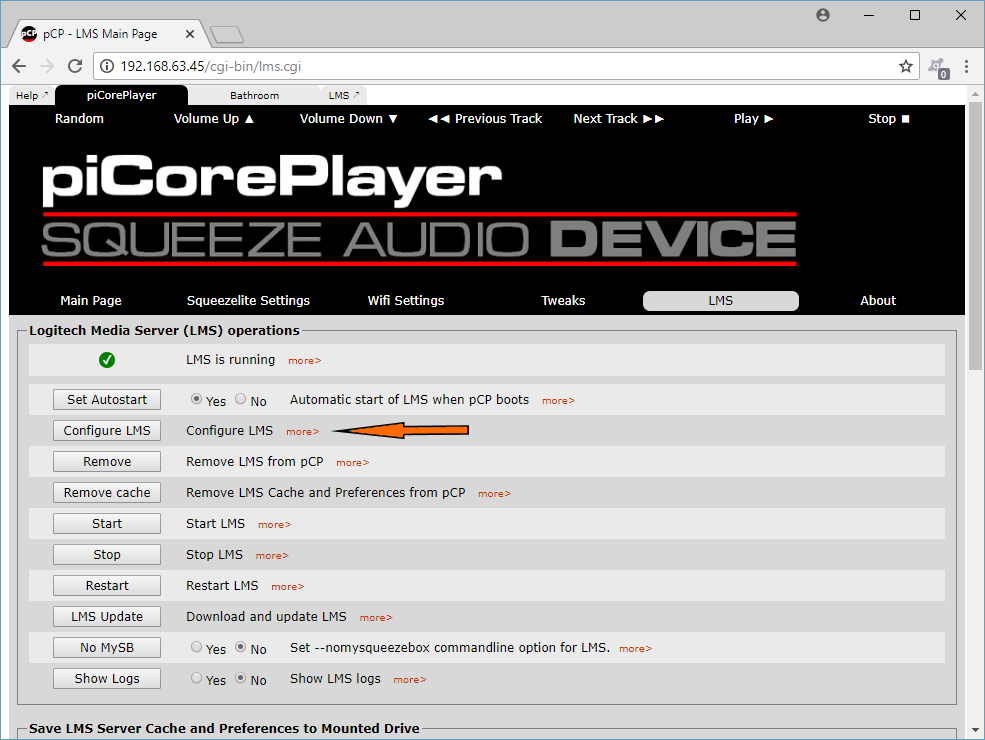Click the Random playback control
Screen dimensions: 985x740
[x=79, y=119]
